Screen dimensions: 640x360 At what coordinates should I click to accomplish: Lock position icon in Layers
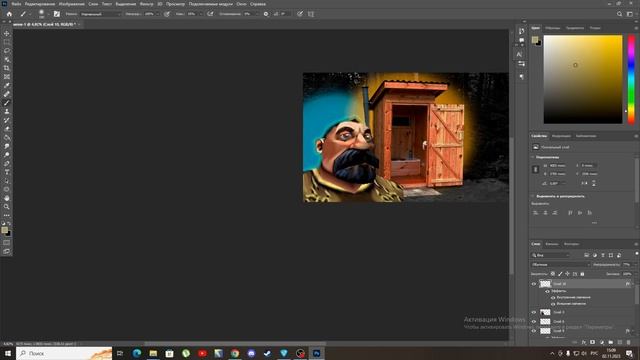click(x=567, y=274)
